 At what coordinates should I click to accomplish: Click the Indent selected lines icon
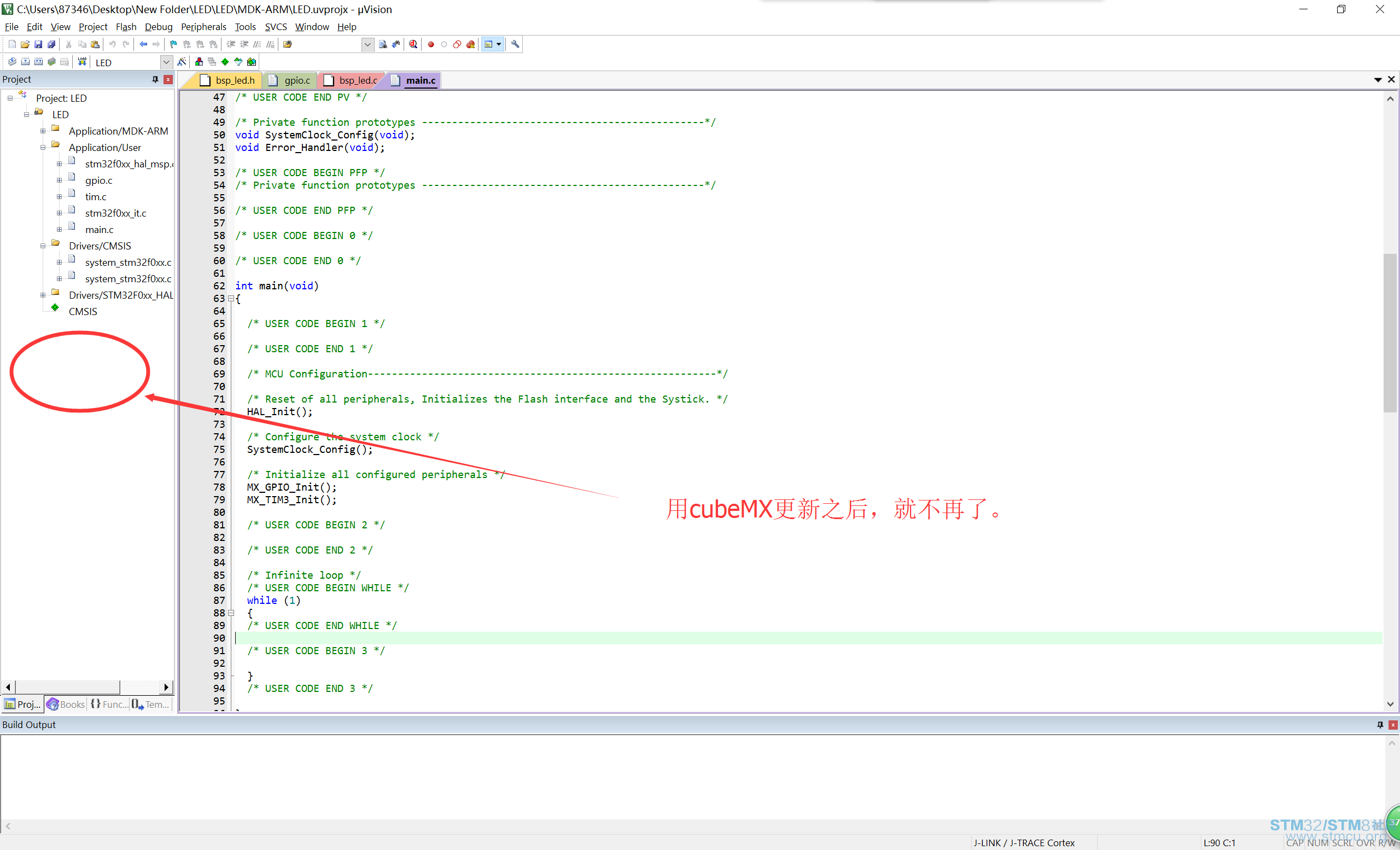coord(231,44)
